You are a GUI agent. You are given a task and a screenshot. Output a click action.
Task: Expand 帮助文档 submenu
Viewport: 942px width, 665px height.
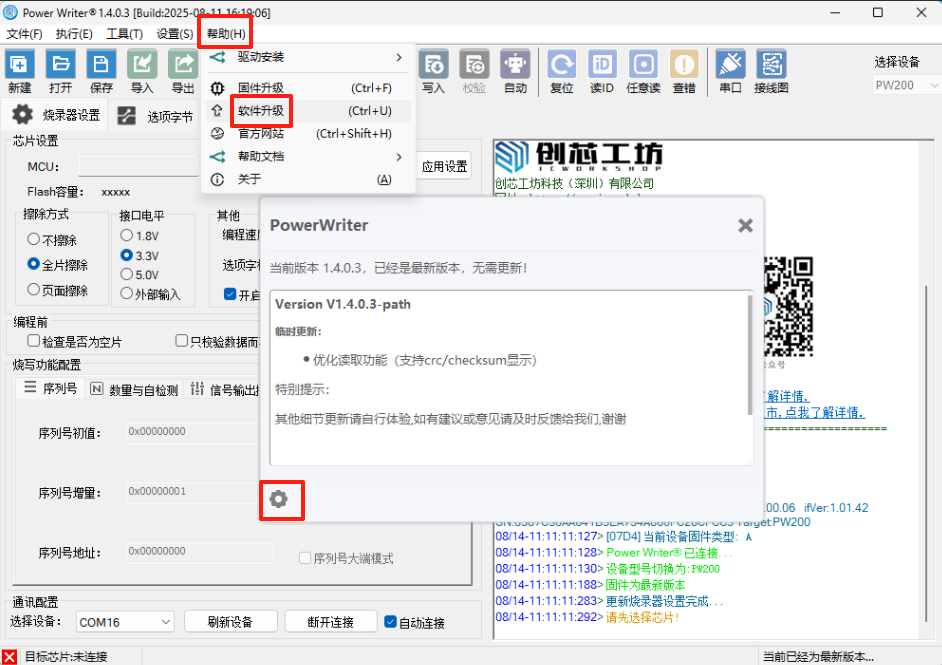pos(308,157)
